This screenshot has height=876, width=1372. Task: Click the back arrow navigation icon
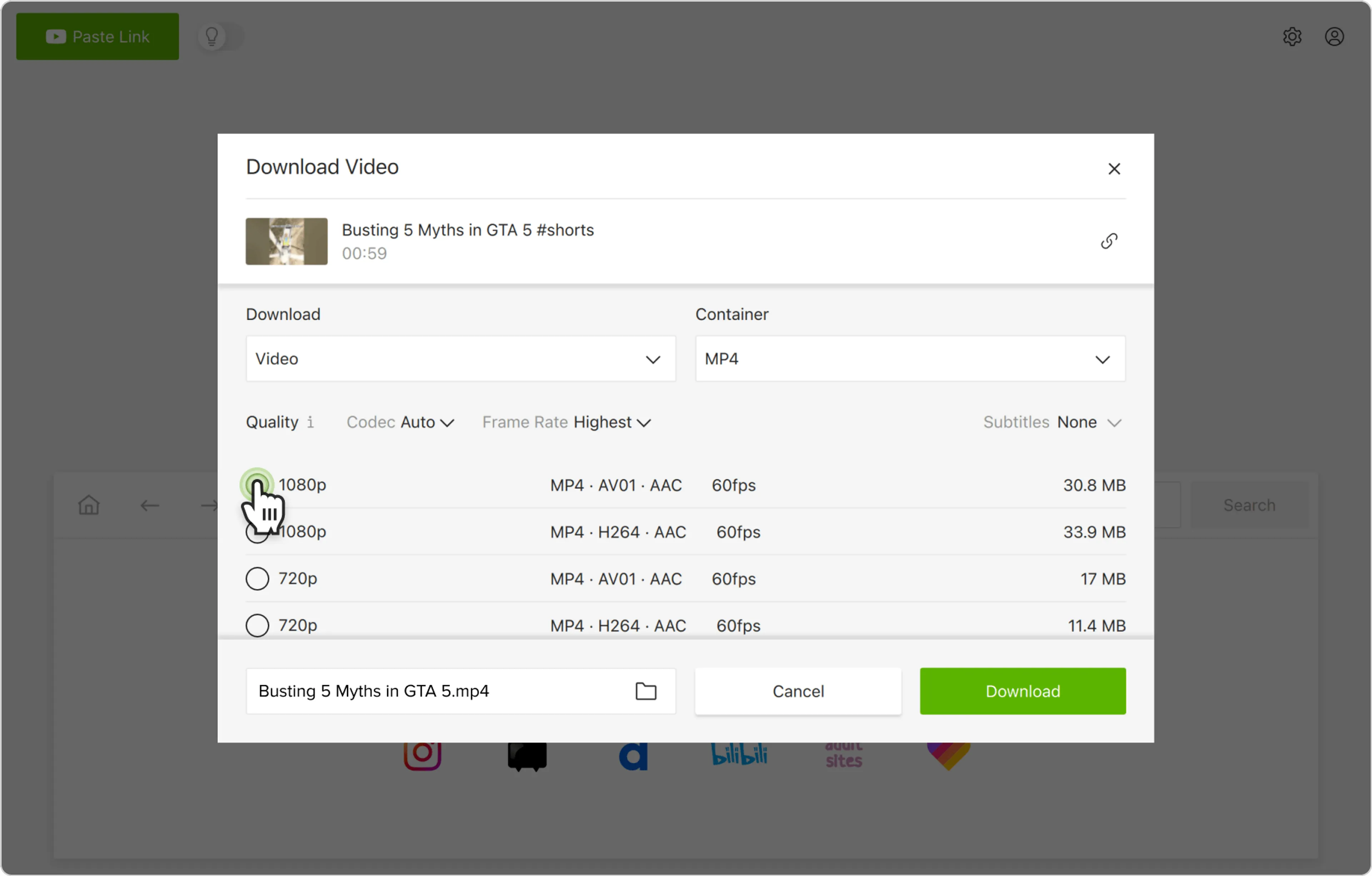(x=149, y=505)
